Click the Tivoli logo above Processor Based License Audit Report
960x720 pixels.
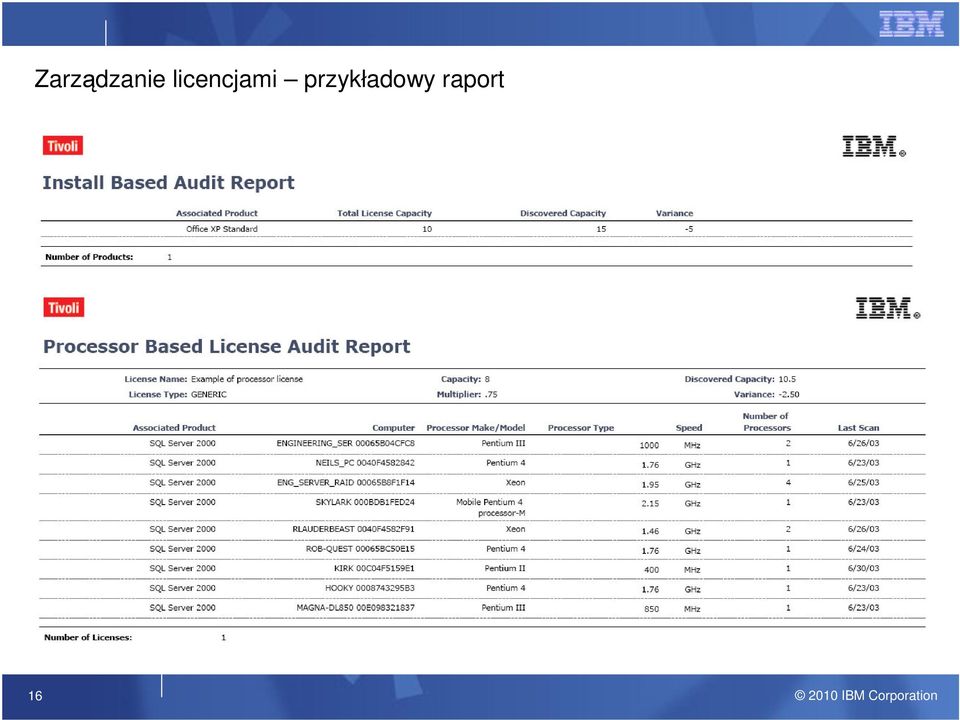tap(63, 307)
